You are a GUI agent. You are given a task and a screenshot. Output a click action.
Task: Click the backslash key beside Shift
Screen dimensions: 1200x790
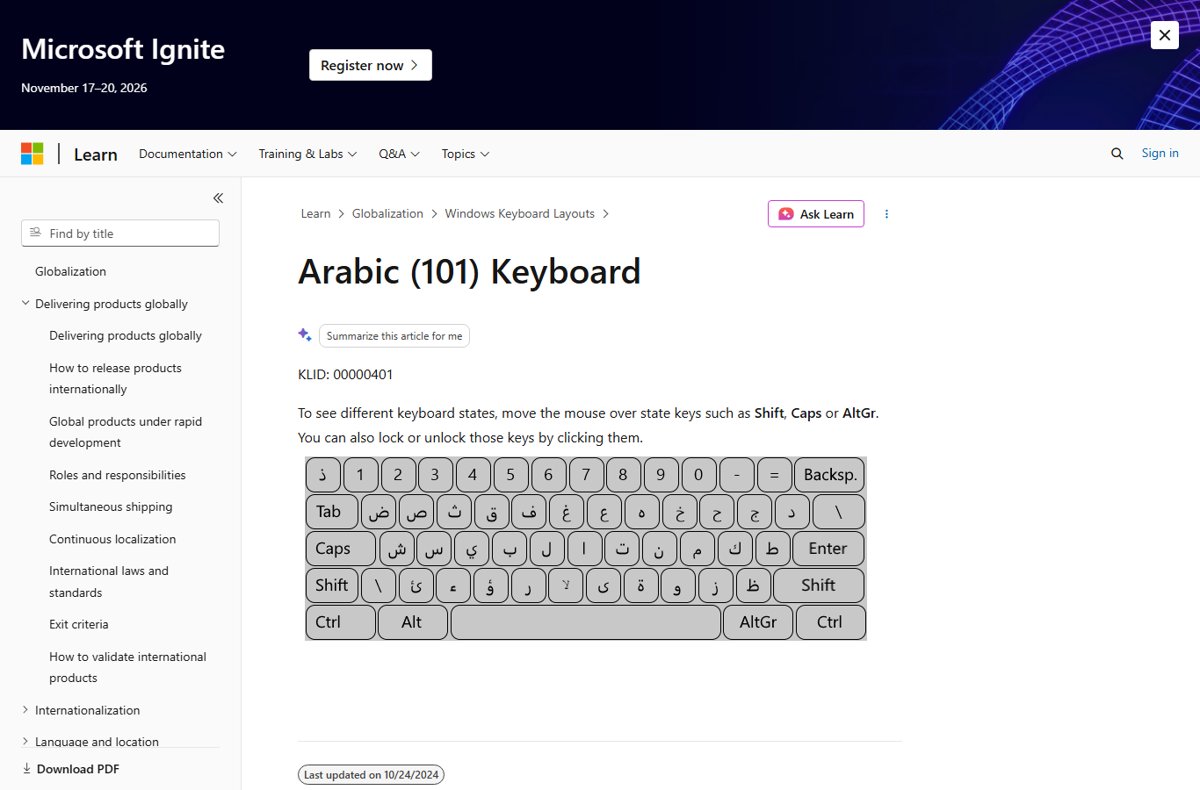pyautogui.click(x=378, y=585)
